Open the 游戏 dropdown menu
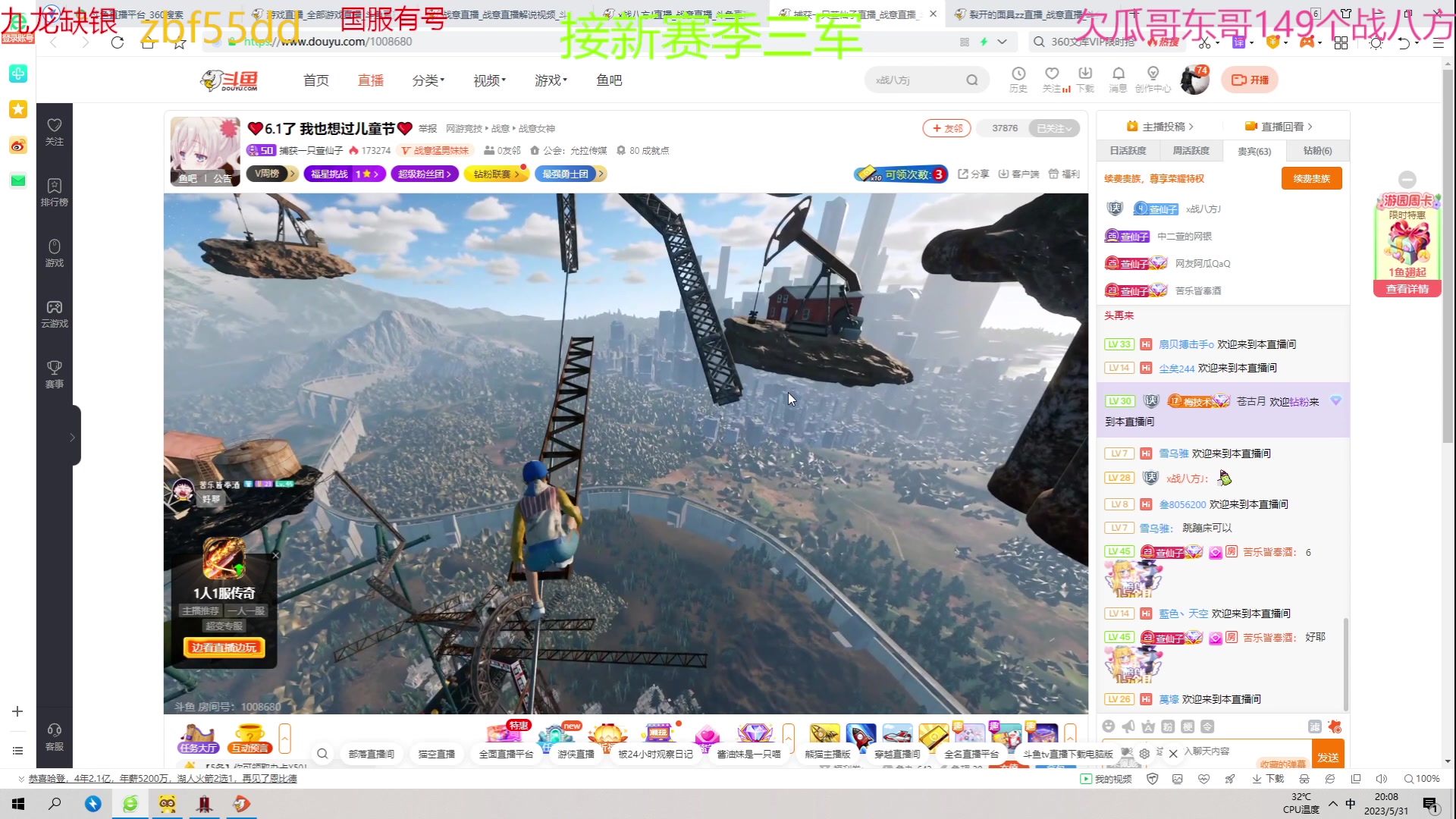The width and height of the screenshot is (1456, 819). [549, 80]
